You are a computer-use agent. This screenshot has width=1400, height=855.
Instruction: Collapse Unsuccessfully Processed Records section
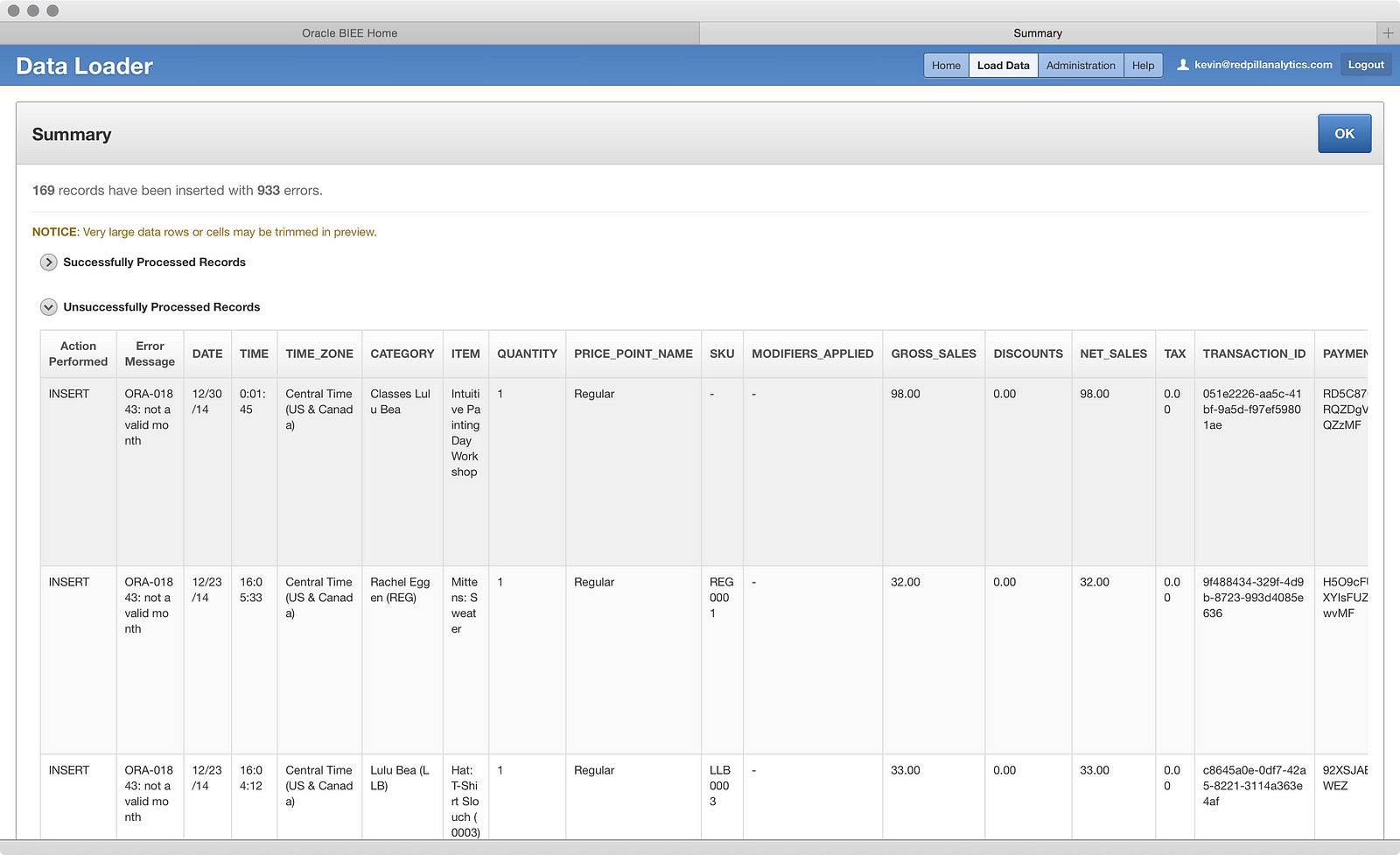point(49,307)
